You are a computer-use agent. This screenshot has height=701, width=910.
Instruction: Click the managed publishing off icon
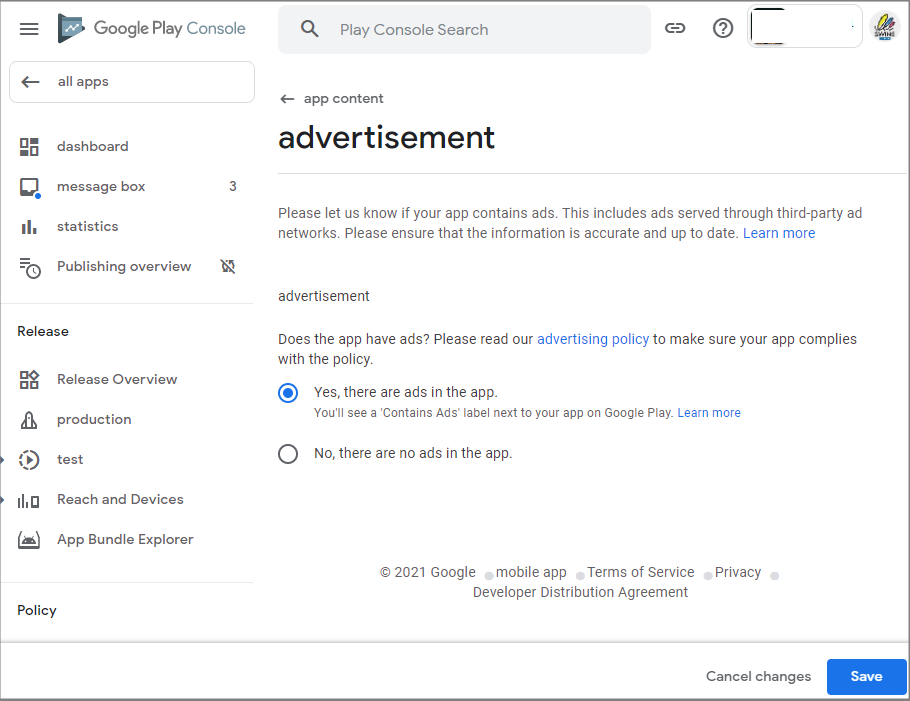pyautogui.click(x=228, y=266)
